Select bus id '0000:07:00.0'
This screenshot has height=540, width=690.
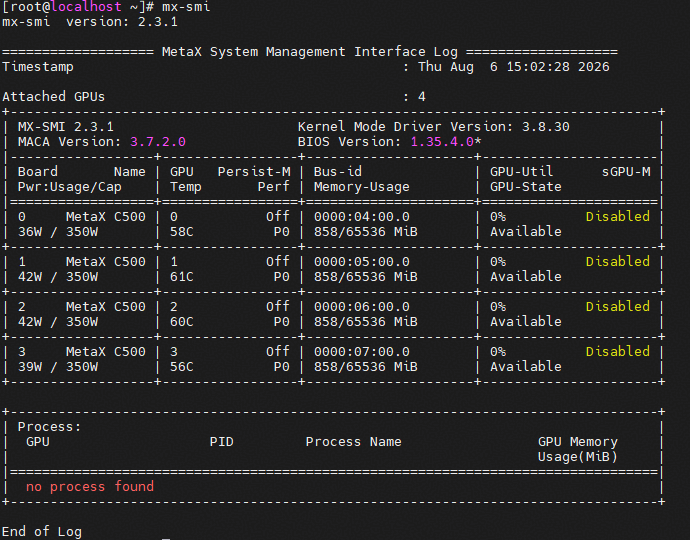click(x=362, y=352)
